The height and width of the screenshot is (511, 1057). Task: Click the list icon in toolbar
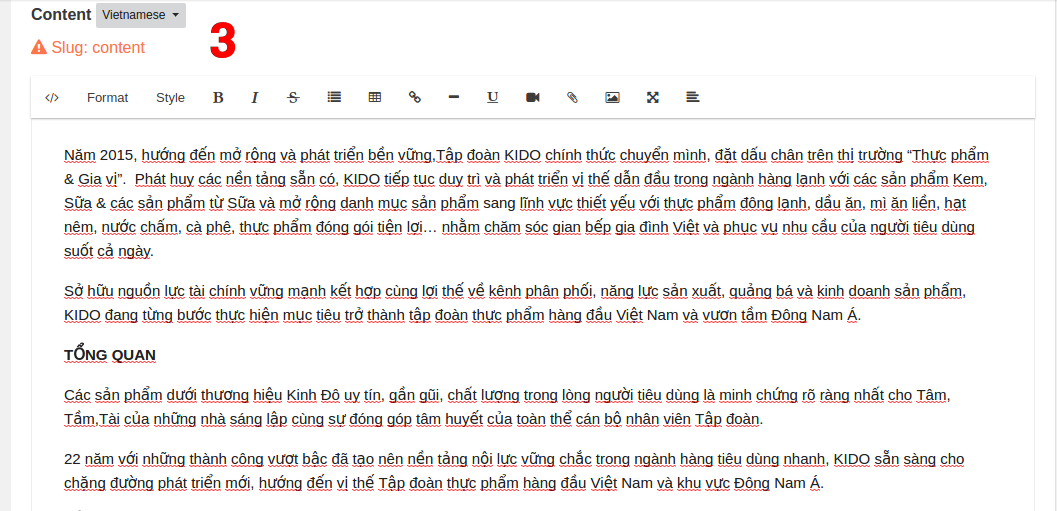pos(334,98)
